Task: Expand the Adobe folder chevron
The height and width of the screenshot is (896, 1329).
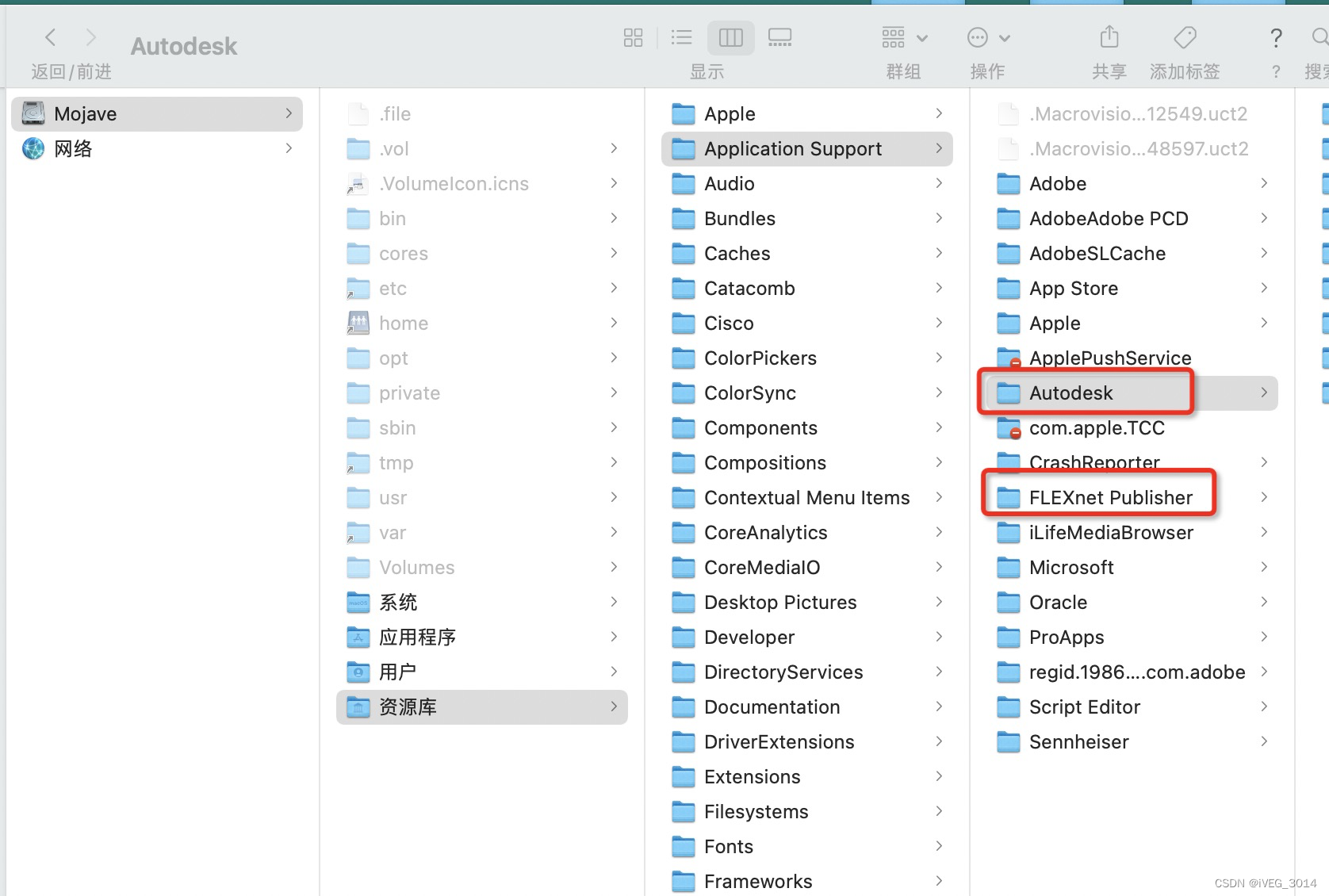Action: point(1264,184)
